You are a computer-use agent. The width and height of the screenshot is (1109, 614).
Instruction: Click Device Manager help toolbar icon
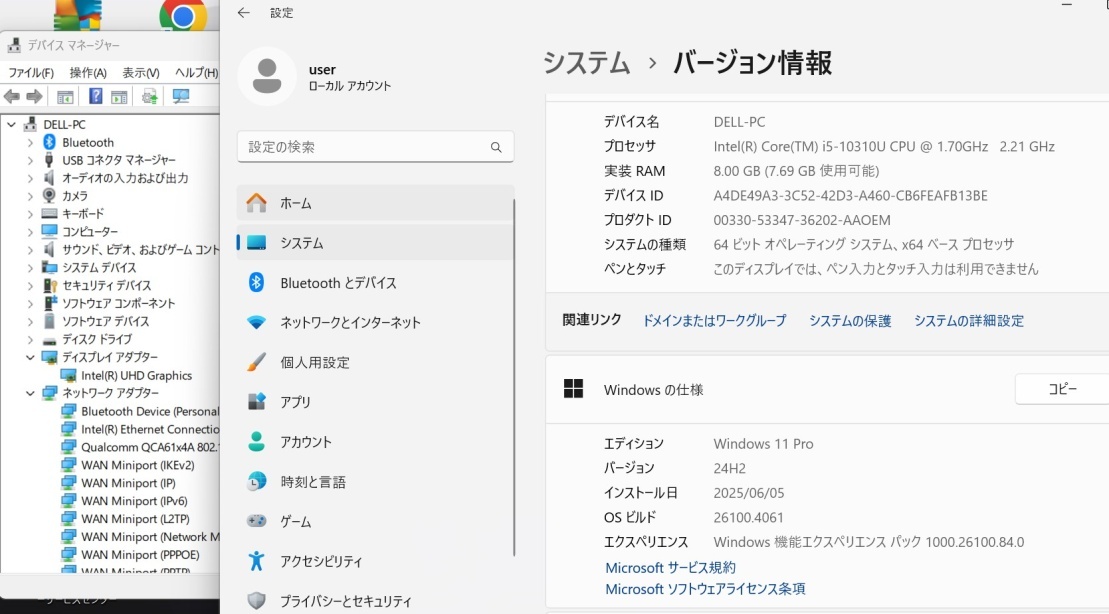click(x=95, y=96)
